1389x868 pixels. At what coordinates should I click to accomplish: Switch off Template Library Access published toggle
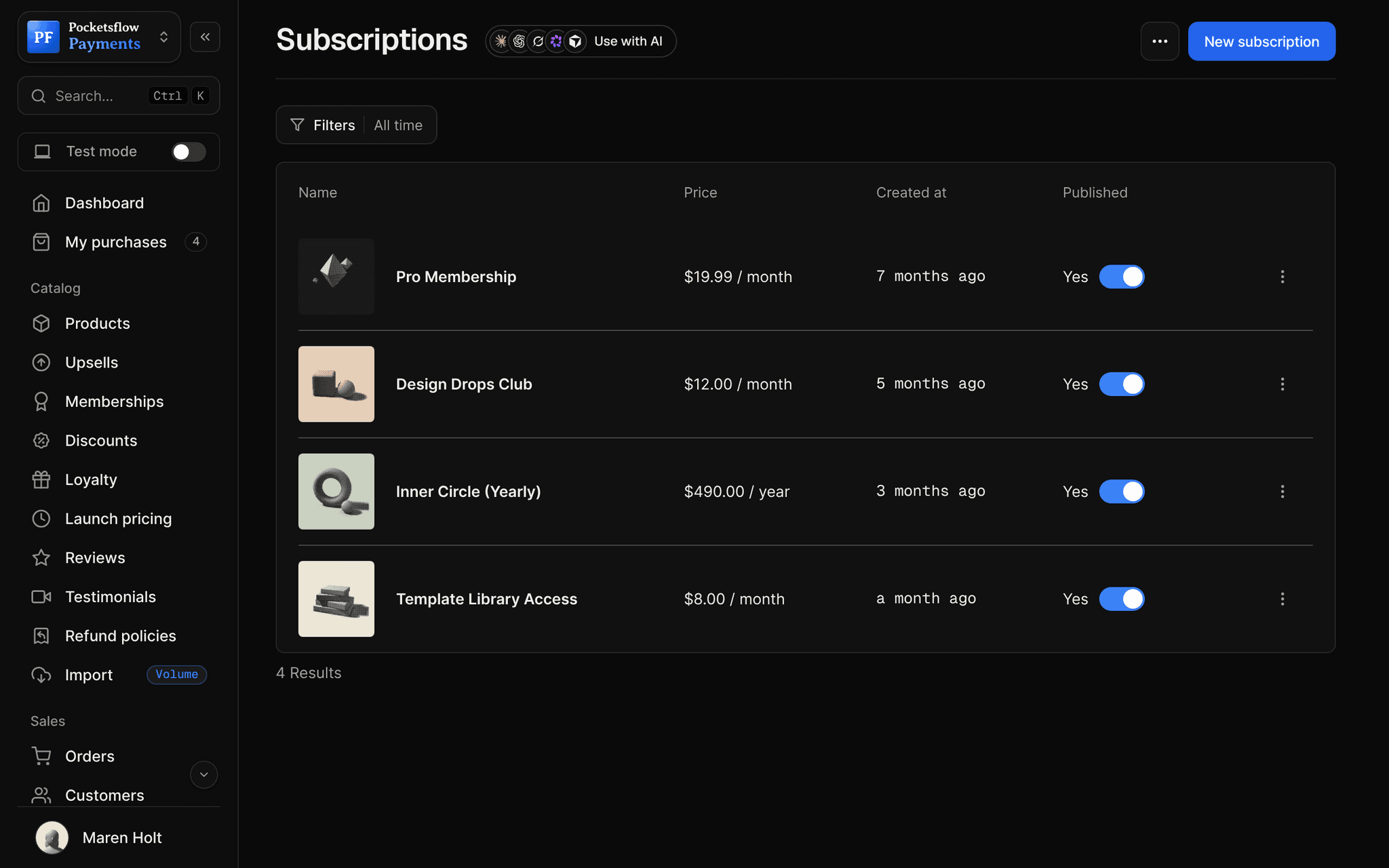click(x=1122, y=599)
